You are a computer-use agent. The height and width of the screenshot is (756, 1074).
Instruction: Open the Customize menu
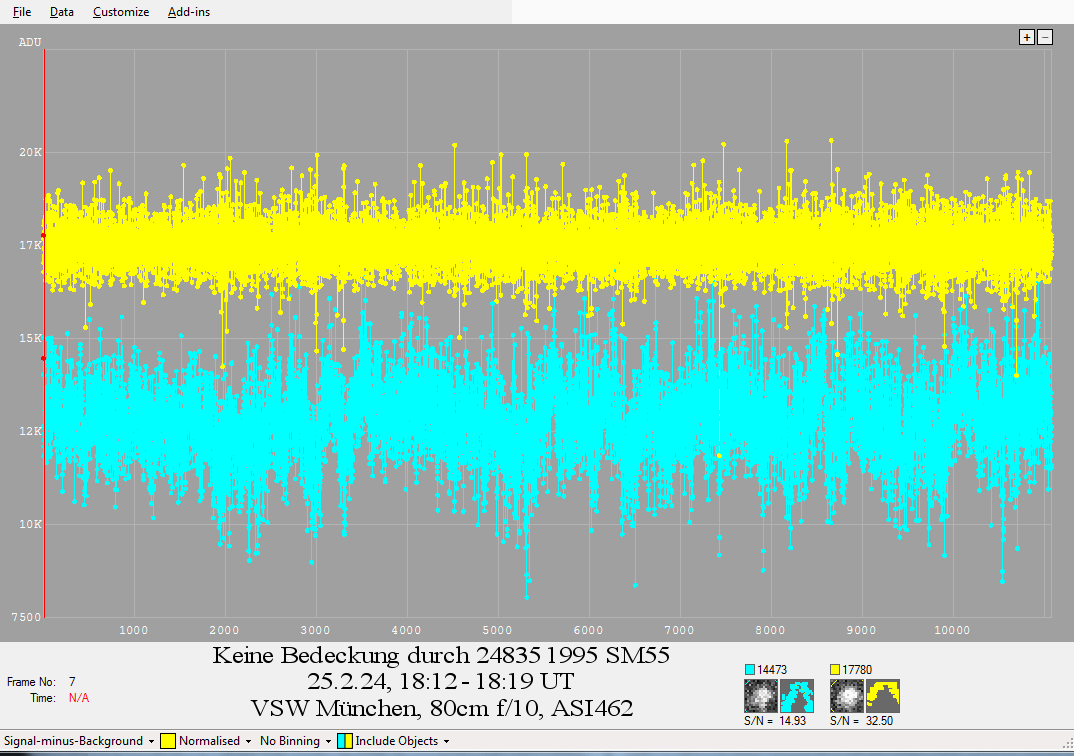click(121, 12)
